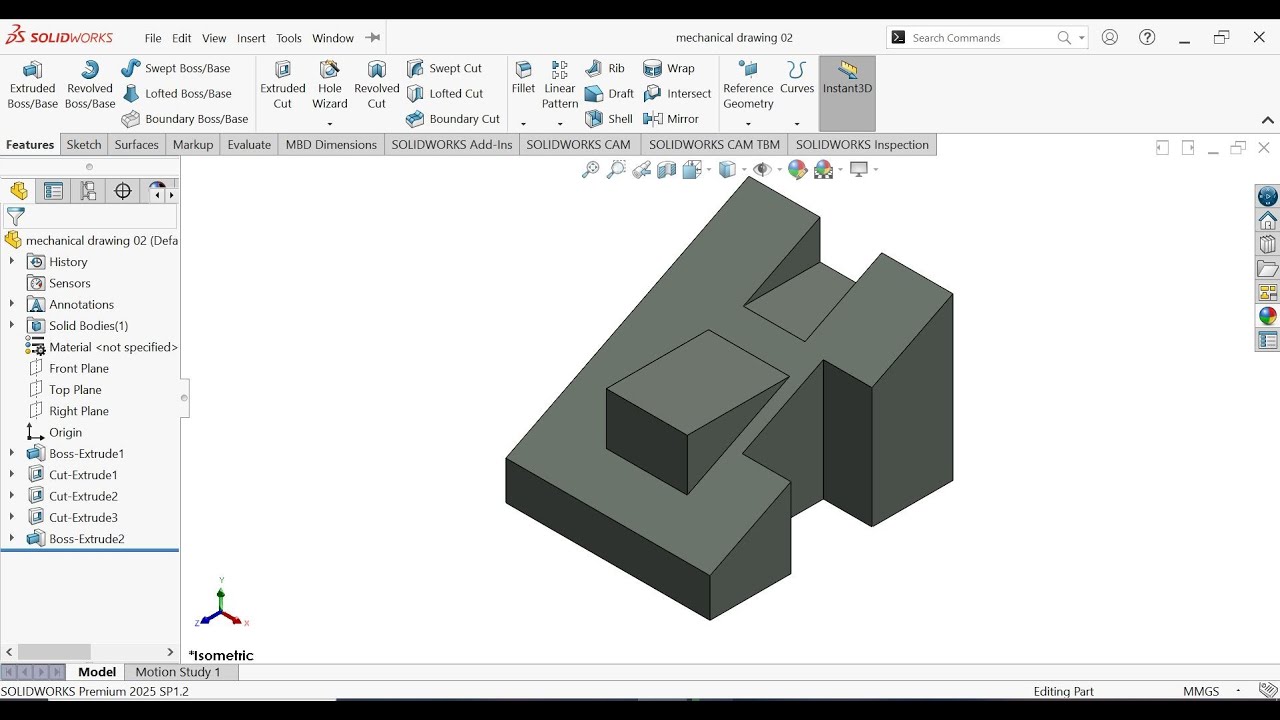Open the Tools menu
The height and width of the screenshot is (720, 1280).
coord(289,38)
